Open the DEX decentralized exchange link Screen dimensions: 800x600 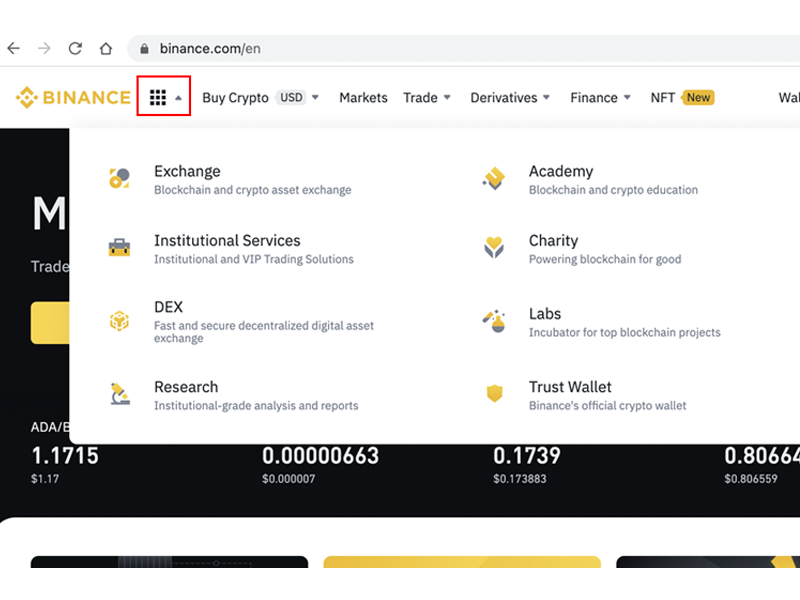(168, 307)
